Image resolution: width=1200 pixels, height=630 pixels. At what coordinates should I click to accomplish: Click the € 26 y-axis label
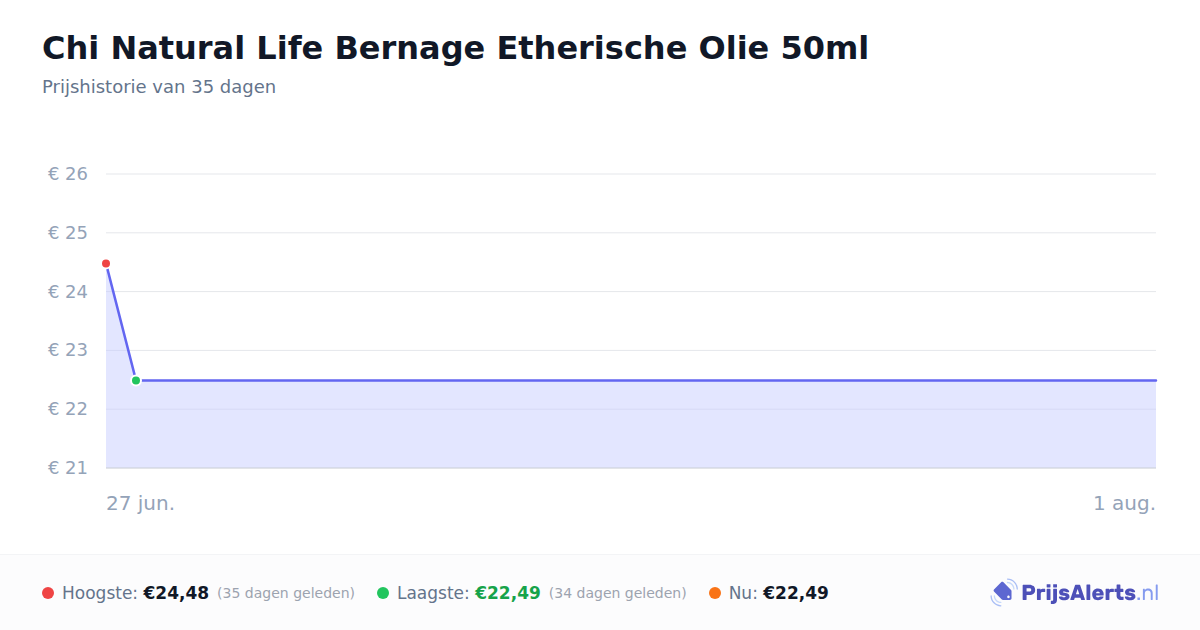(x=68, y=174)
